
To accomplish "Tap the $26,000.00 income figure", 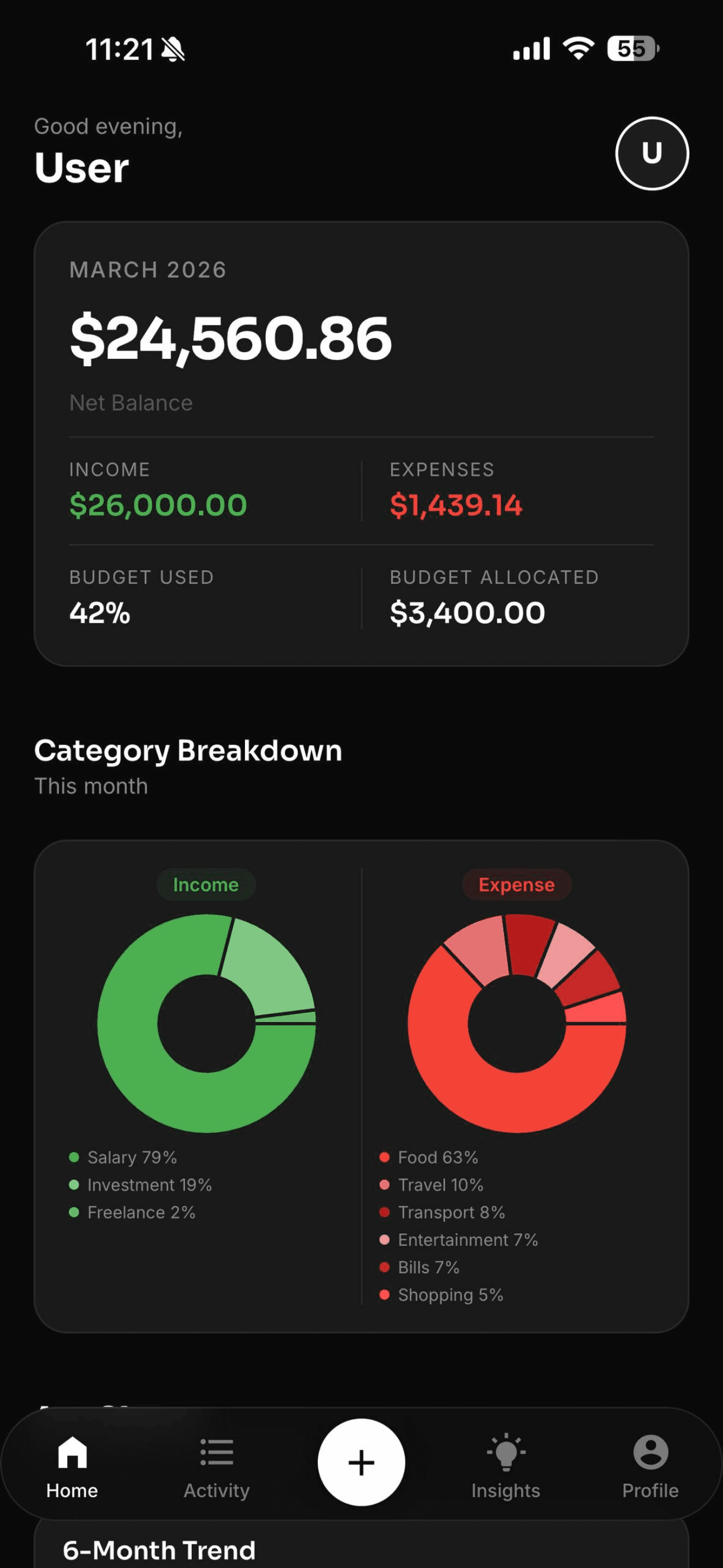I will click(x=158, y=505).
